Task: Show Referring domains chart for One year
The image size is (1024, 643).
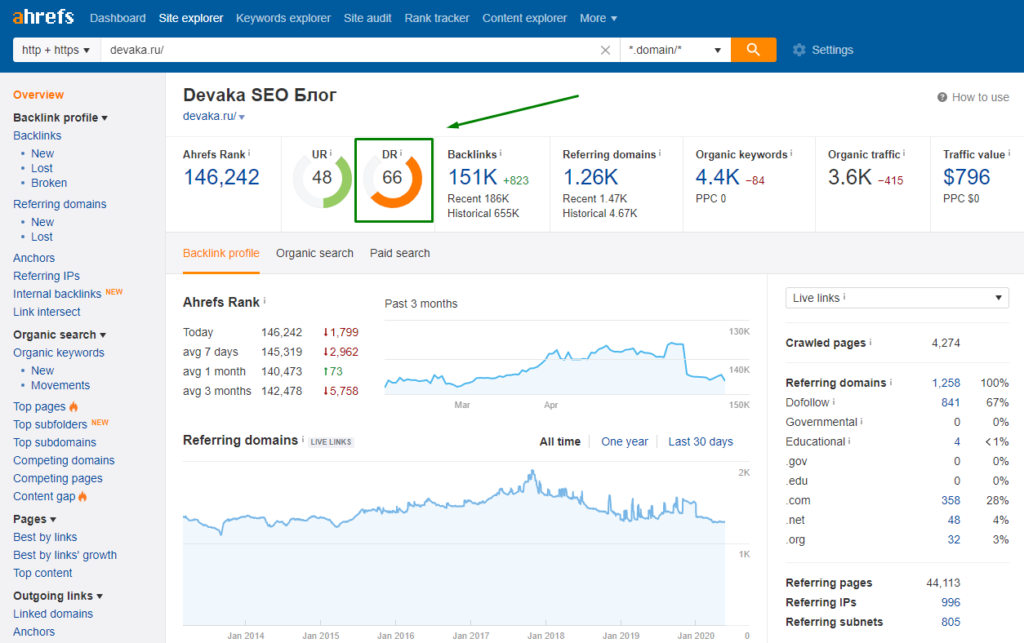Action: (625, 442)
